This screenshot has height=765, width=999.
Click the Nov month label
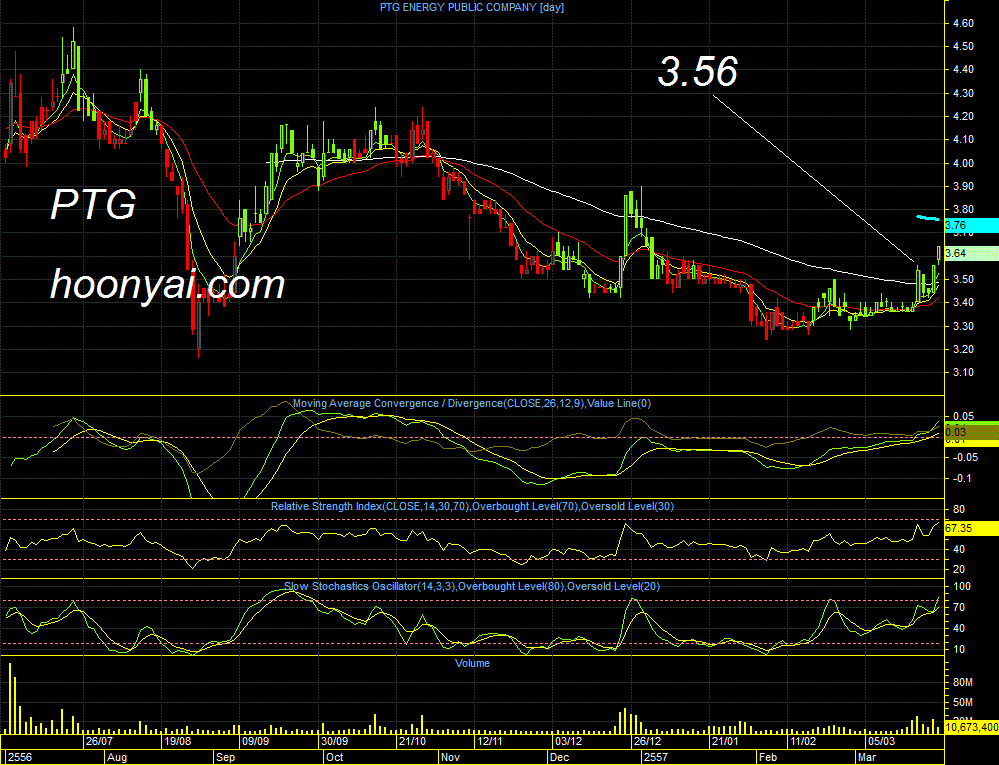450,757
